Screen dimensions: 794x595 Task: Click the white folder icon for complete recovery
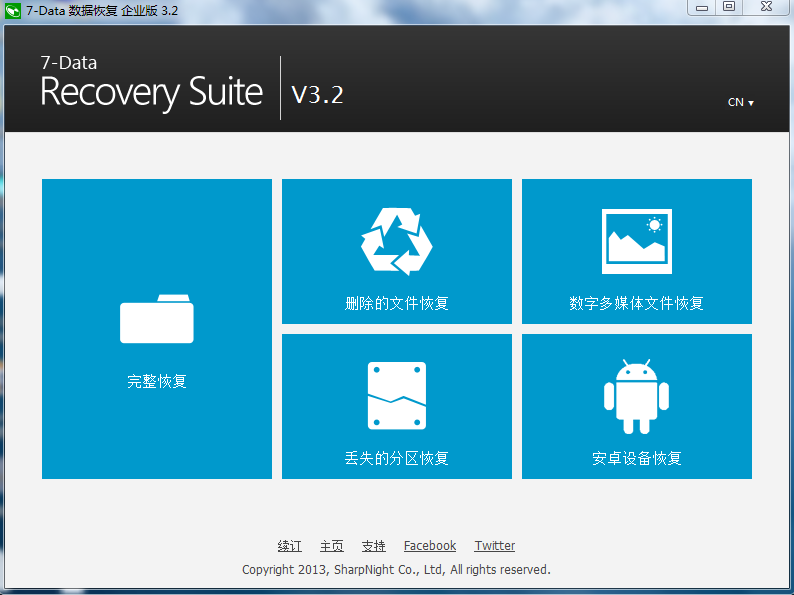click(156, 319)
